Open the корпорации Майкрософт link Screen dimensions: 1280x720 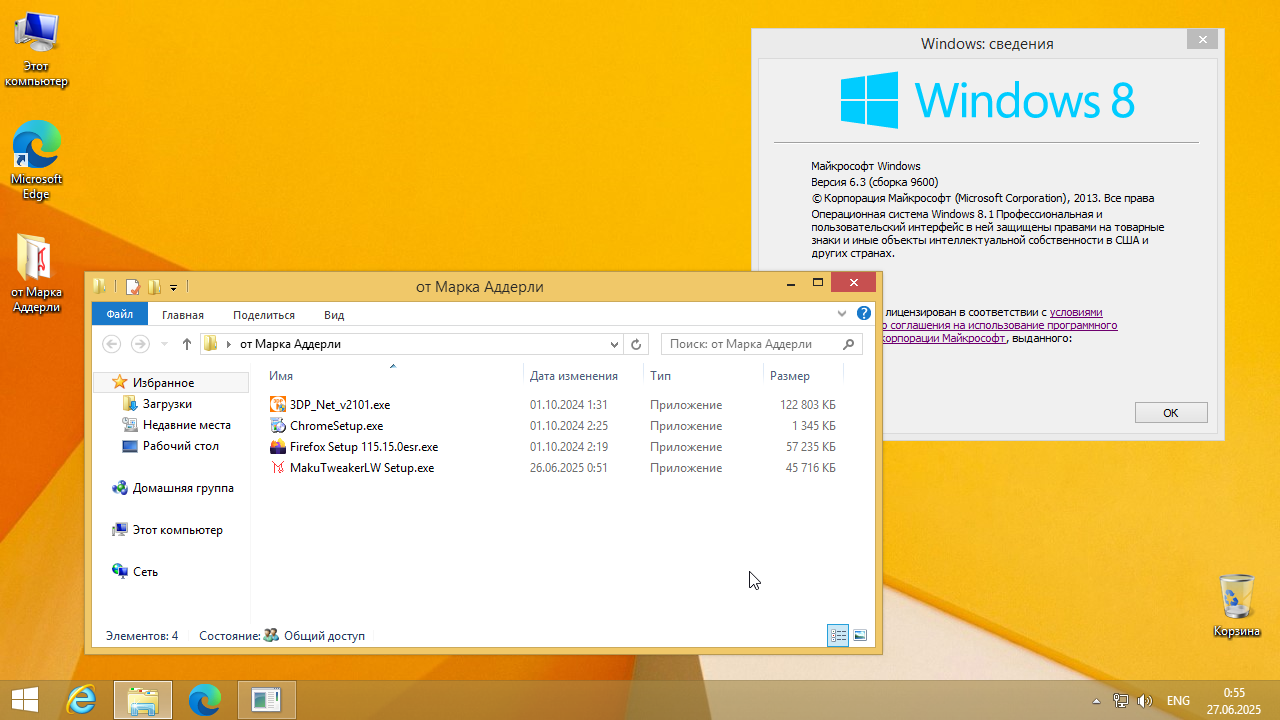coord(943,338)
